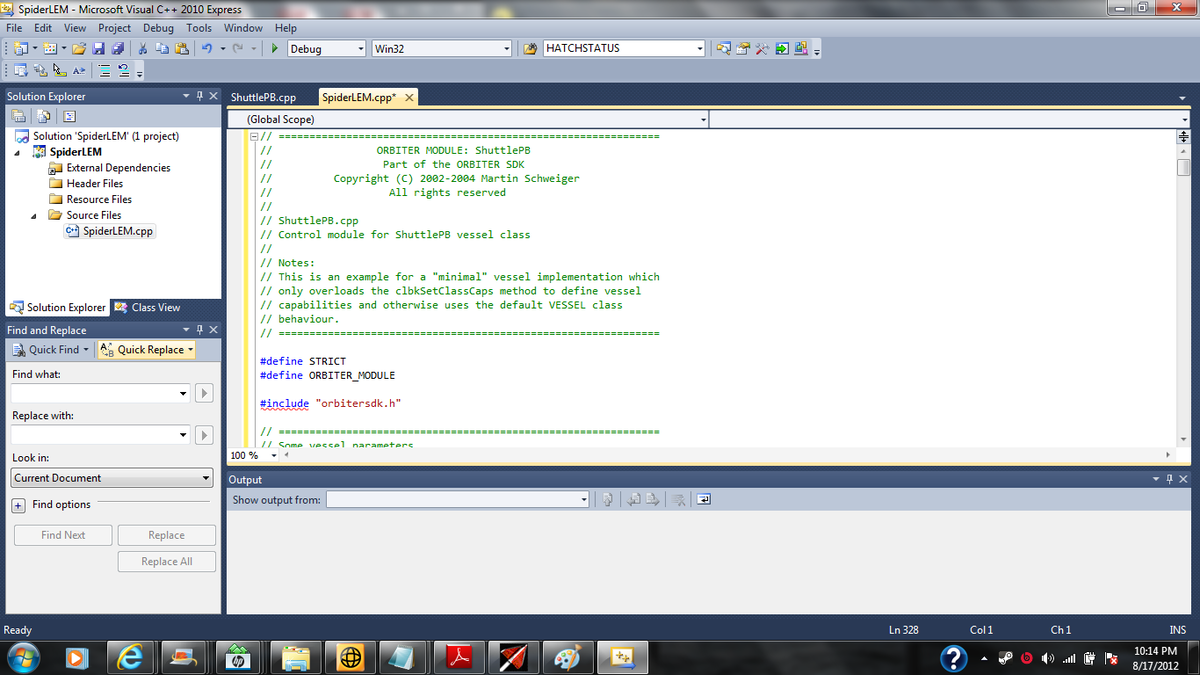The width and height of the screenshot is (1200, 675).
Task: Open the Look in Current Document dropdown
Action: pyautogui.click(x=206, y=478)
